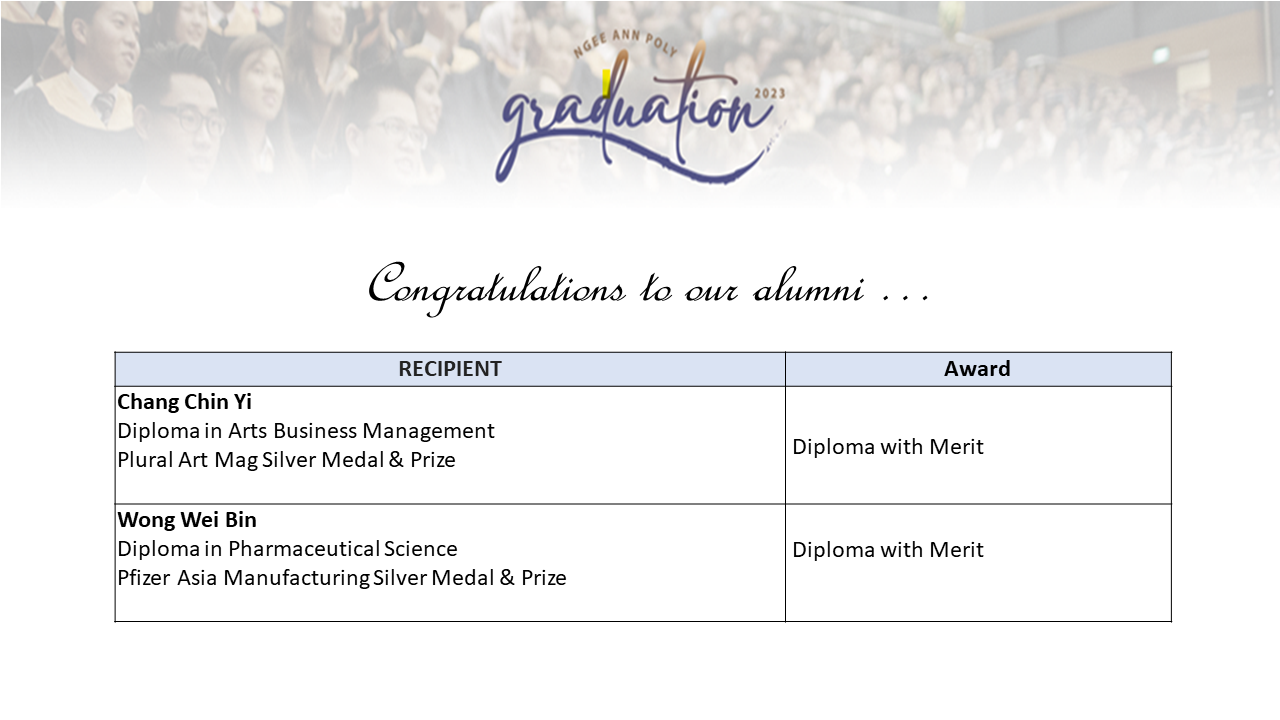Select the name Wong Wei Bin
Viewport: 1280px width, 720px height.
point(187,520)
